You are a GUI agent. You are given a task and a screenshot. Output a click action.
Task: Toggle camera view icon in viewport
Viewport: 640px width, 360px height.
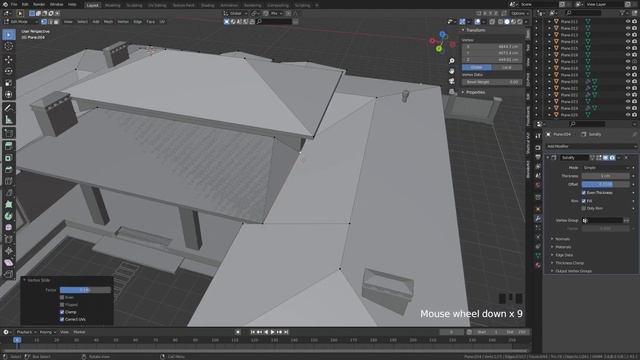tap(452, 81)
